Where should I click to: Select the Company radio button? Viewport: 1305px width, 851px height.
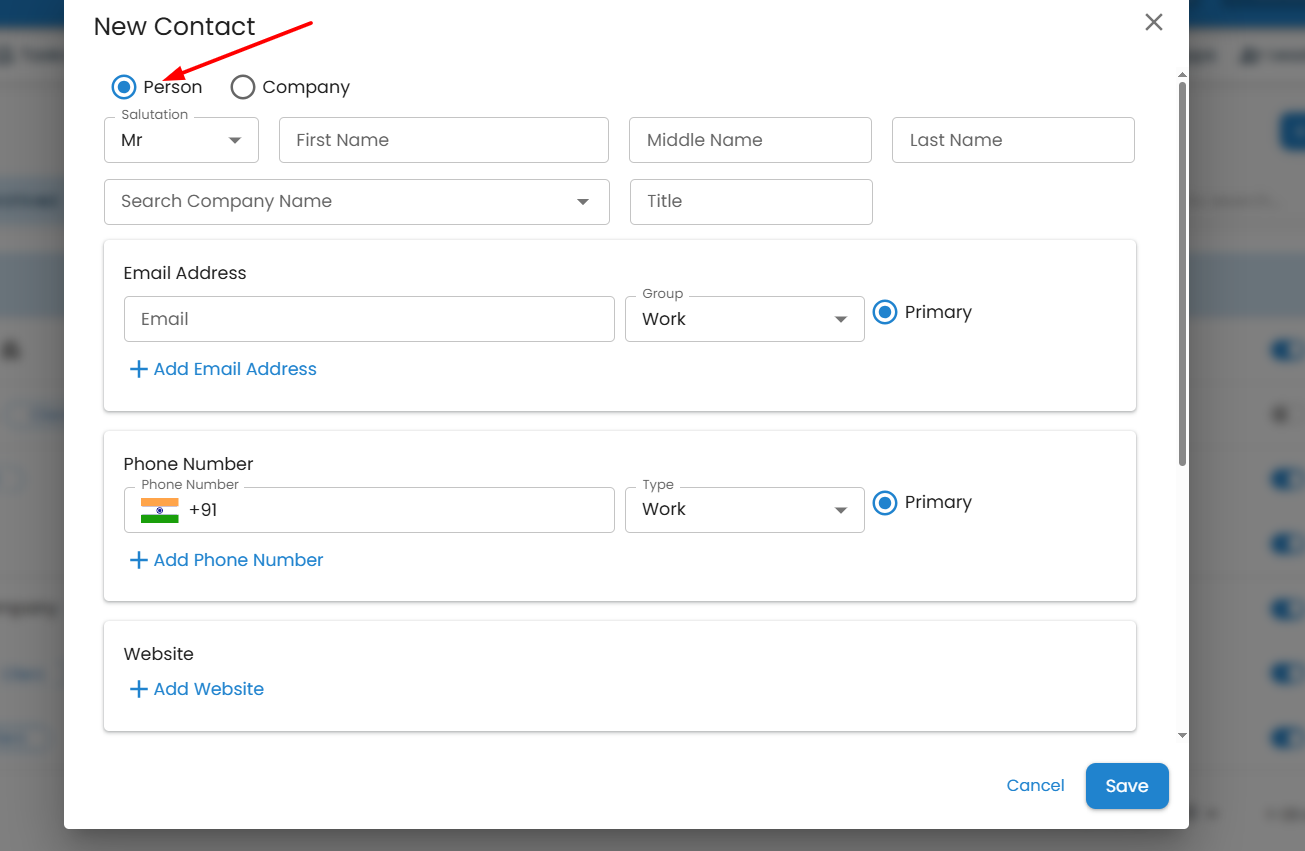pyautogui.click(x=243, y=88)
